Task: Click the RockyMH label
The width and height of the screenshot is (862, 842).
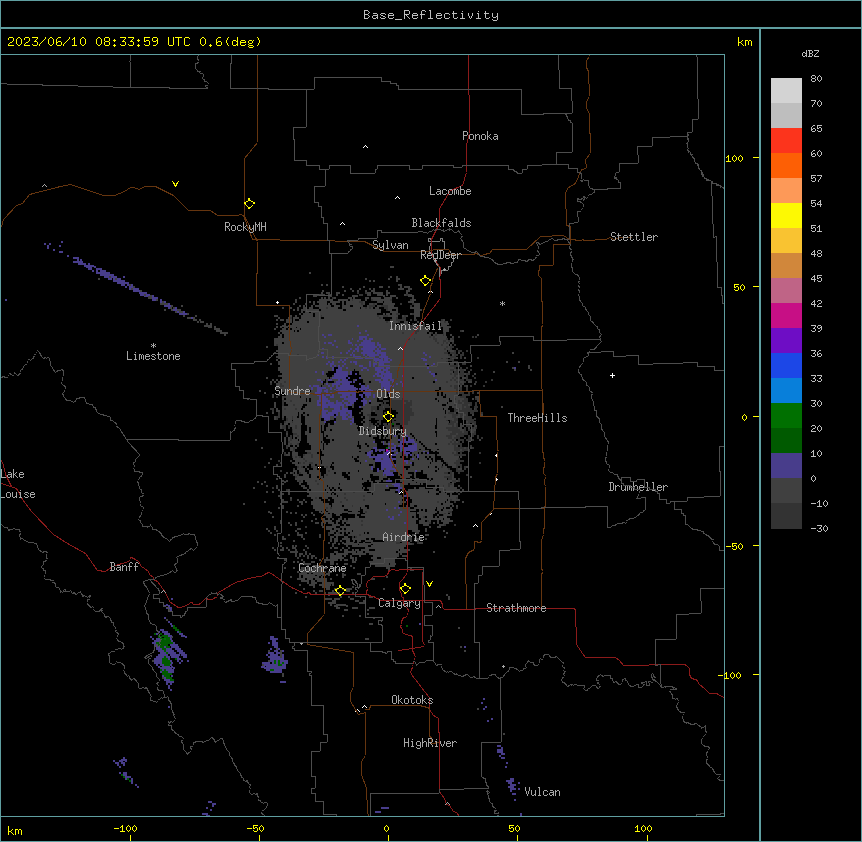Action: tap(245, 227)
